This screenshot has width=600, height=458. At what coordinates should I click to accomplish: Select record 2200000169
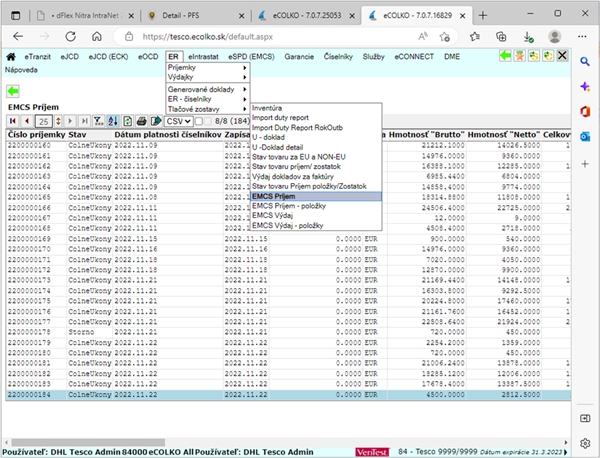(x=288, y=239)
